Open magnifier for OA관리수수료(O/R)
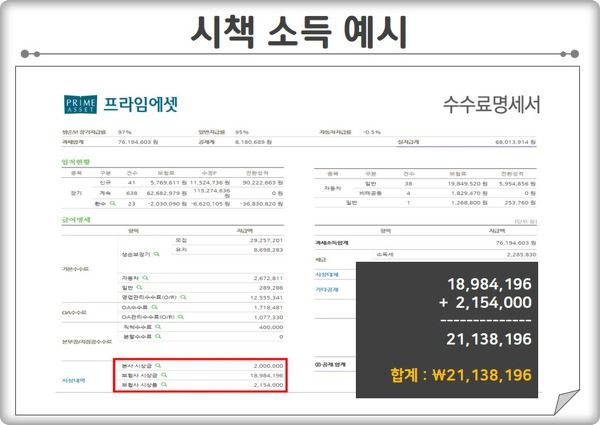Image resolution: width=600 pixels, height=425 pixels. click(x=181, y=317)
